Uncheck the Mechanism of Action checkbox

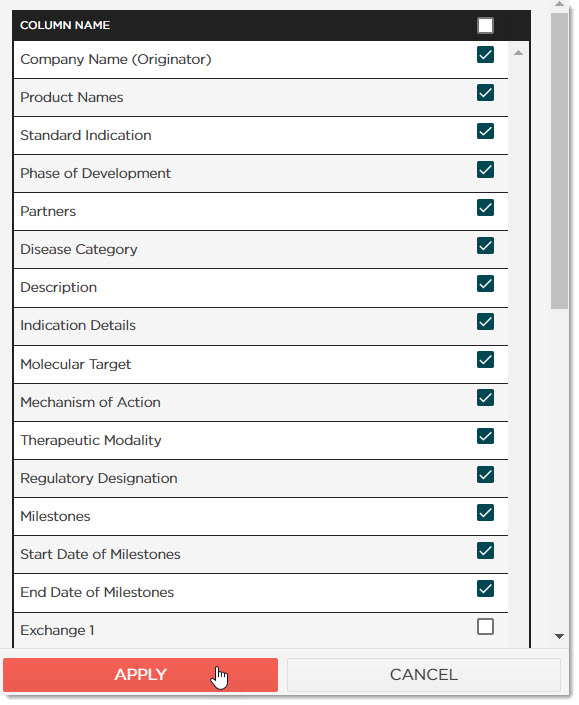[485, 397]
